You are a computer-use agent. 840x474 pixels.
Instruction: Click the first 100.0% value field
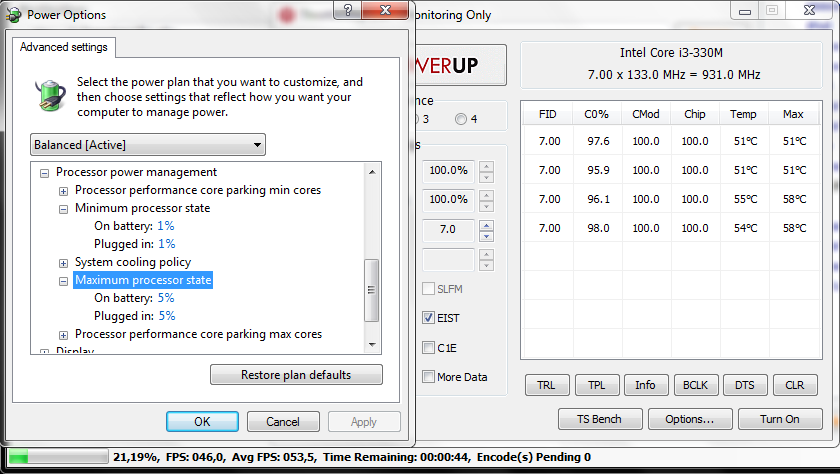(x=448, y=170)
